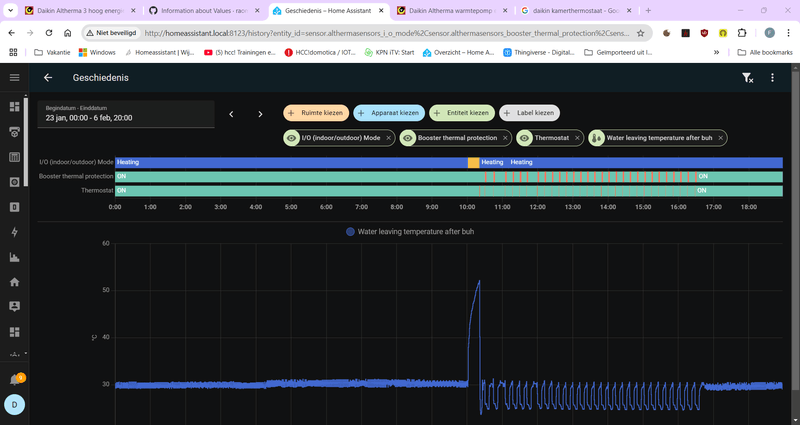Screen dimensions: 800x425
Task: Open the Overview dashboard icon in sidebar
Action: coord(14,107)
